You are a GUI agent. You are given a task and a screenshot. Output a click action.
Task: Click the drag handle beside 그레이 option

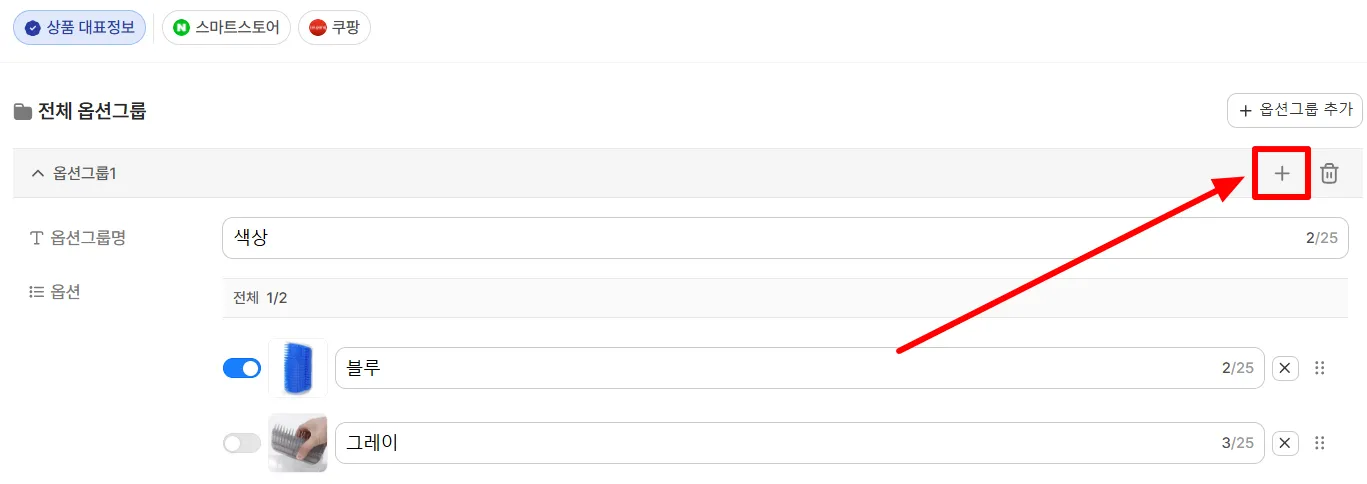[1319, 443]
